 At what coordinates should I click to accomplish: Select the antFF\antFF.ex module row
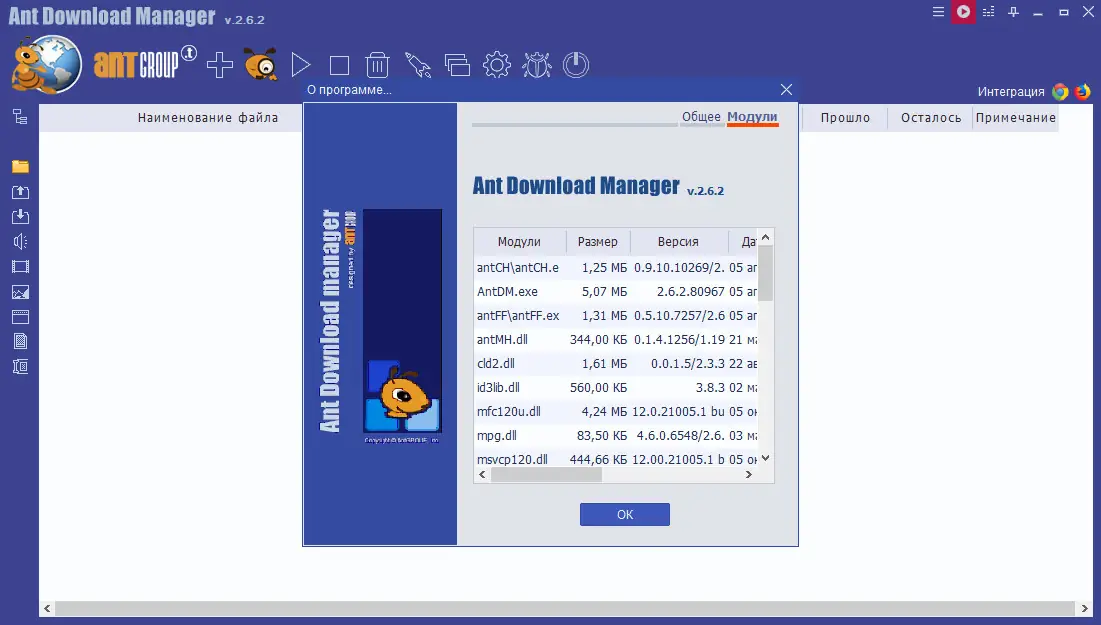(616, 315)
